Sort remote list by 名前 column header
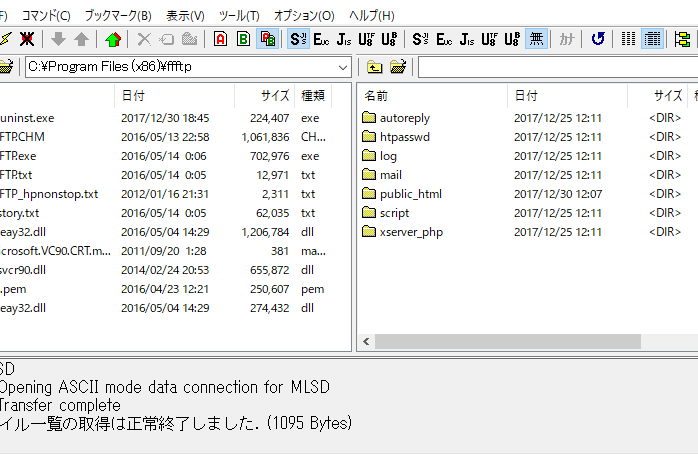The height and width of the screenshot is (455, 698). [x=376, y=96]
